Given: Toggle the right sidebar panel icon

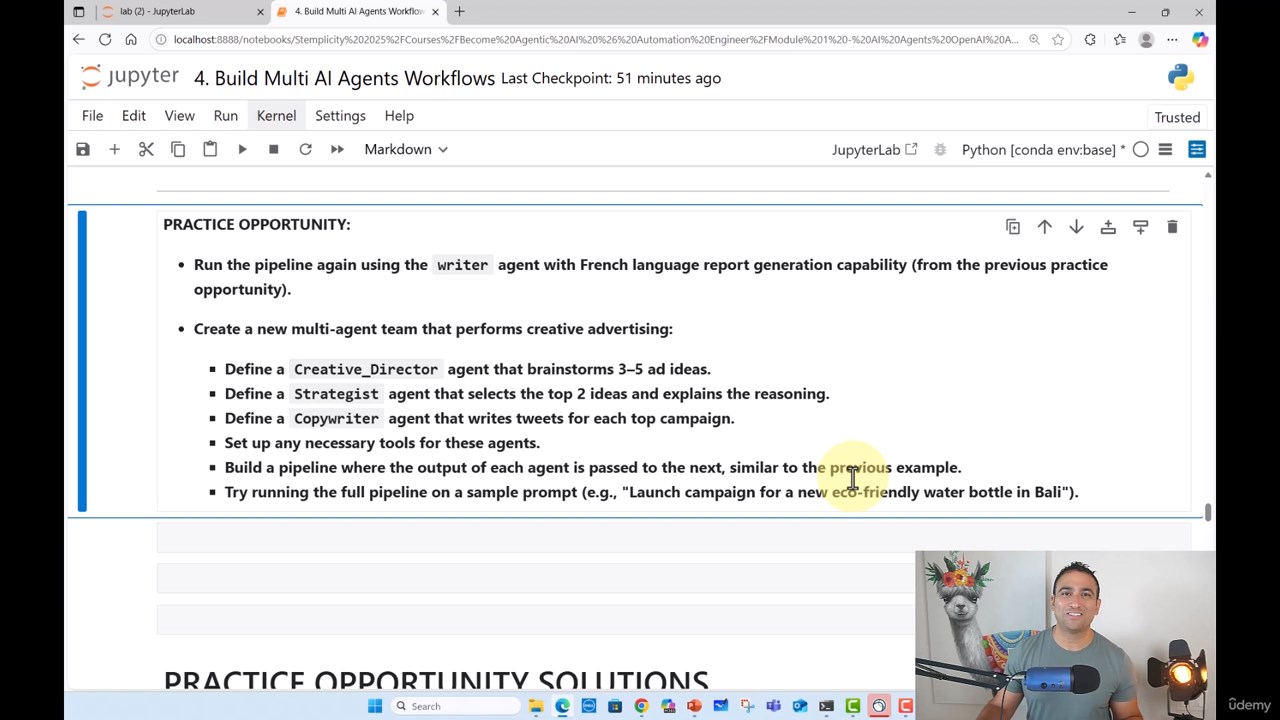Looking at the screenshot, I should [x=1197, y=149].
